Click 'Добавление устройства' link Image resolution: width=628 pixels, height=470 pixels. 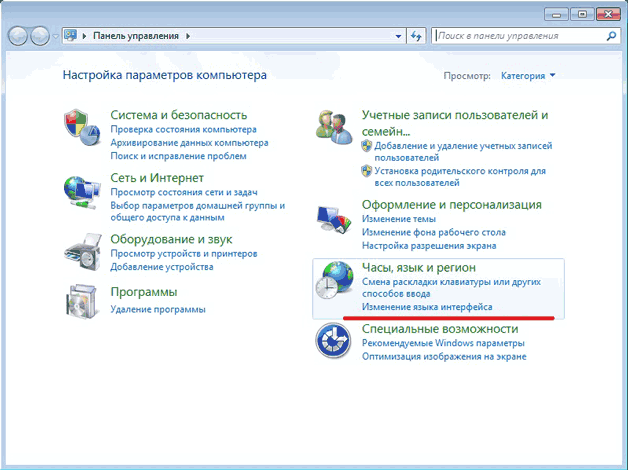click(x=162, y=267)
